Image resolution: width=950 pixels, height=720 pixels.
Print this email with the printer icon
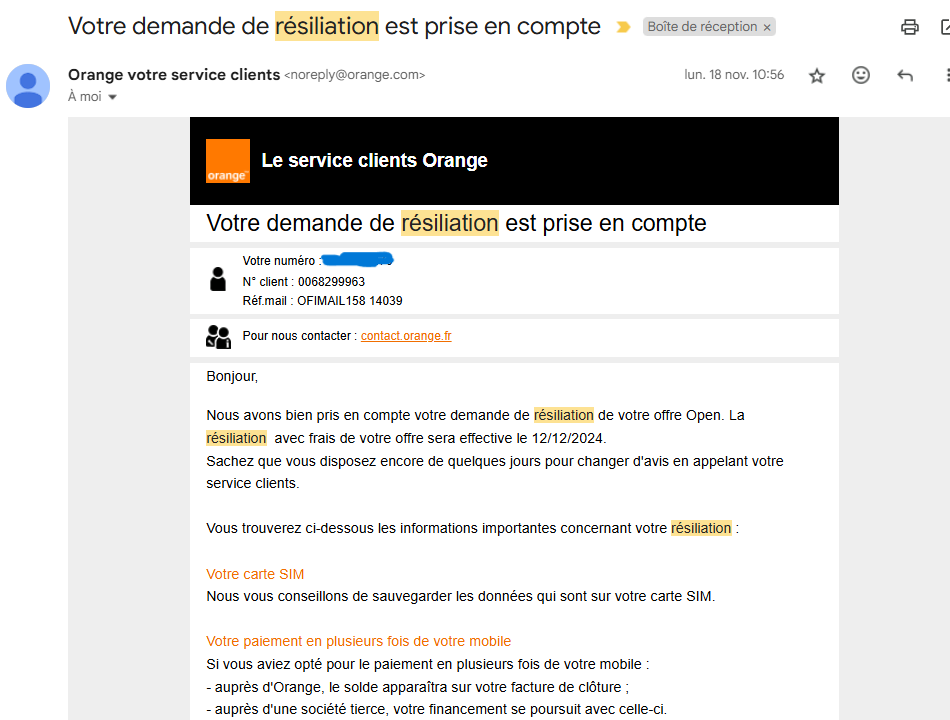909,27
